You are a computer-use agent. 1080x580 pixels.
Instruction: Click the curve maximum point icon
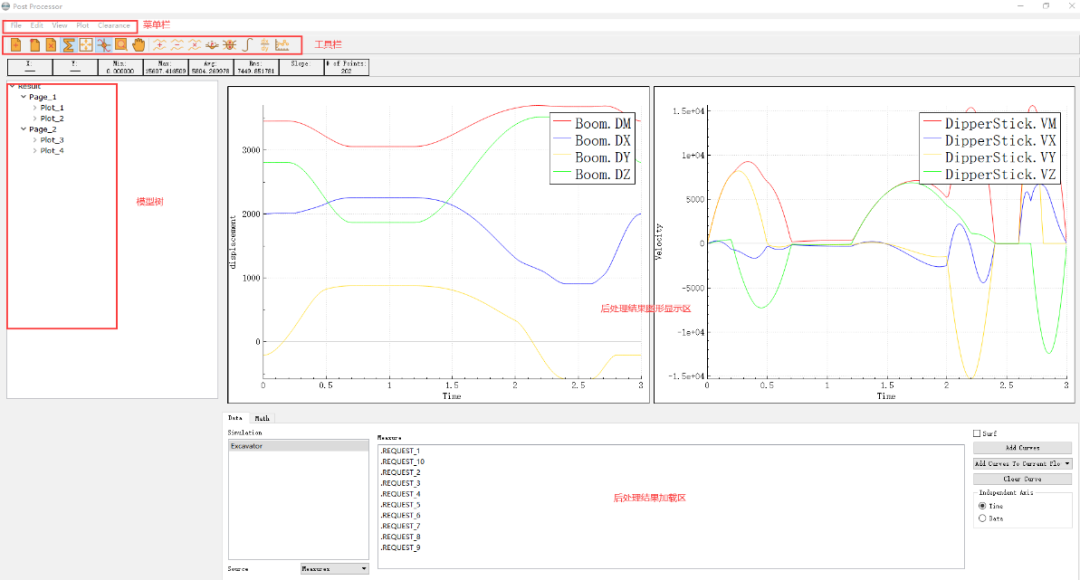tap(229, 45)
